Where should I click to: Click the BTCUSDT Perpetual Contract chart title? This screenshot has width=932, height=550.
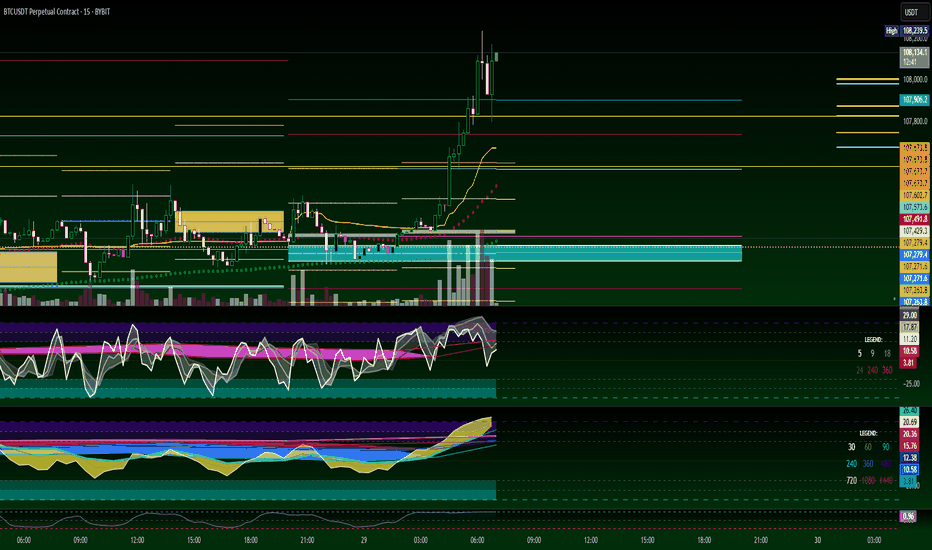pyautogui.click(x=57, y=11)
